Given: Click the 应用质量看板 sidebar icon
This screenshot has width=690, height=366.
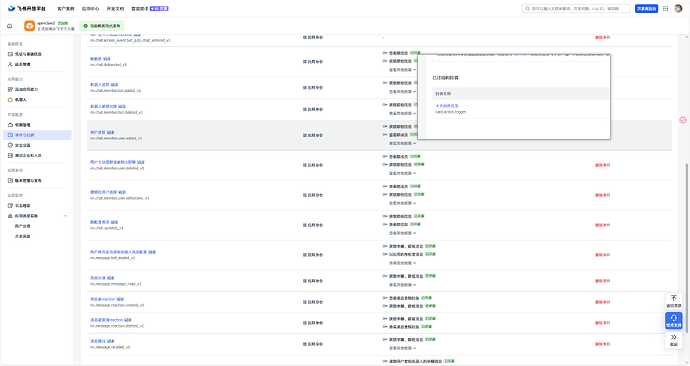Looking at the screenshot, I should [11, 216].
